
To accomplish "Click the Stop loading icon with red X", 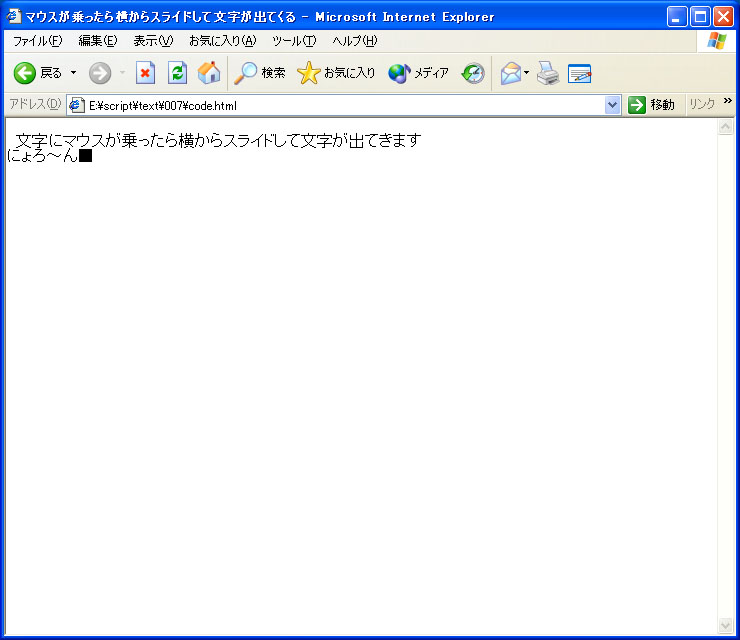I will click(145, 73).
